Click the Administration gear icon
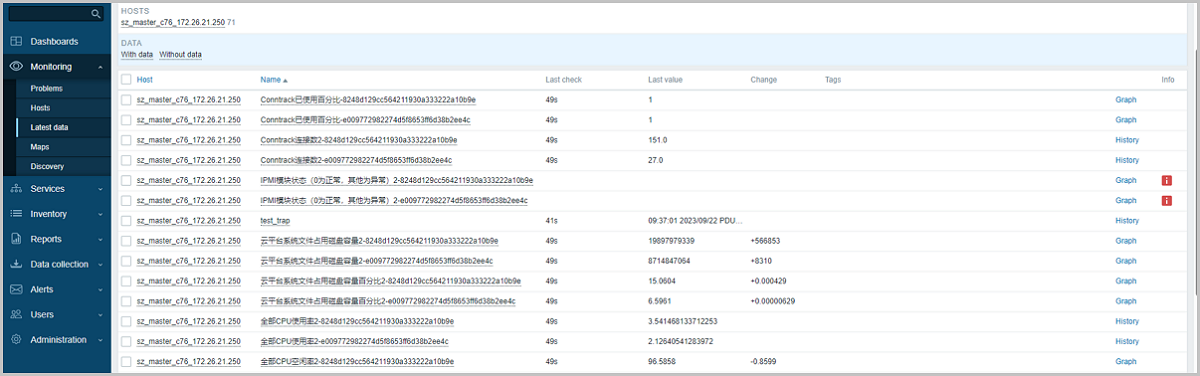 pos(16,339)
